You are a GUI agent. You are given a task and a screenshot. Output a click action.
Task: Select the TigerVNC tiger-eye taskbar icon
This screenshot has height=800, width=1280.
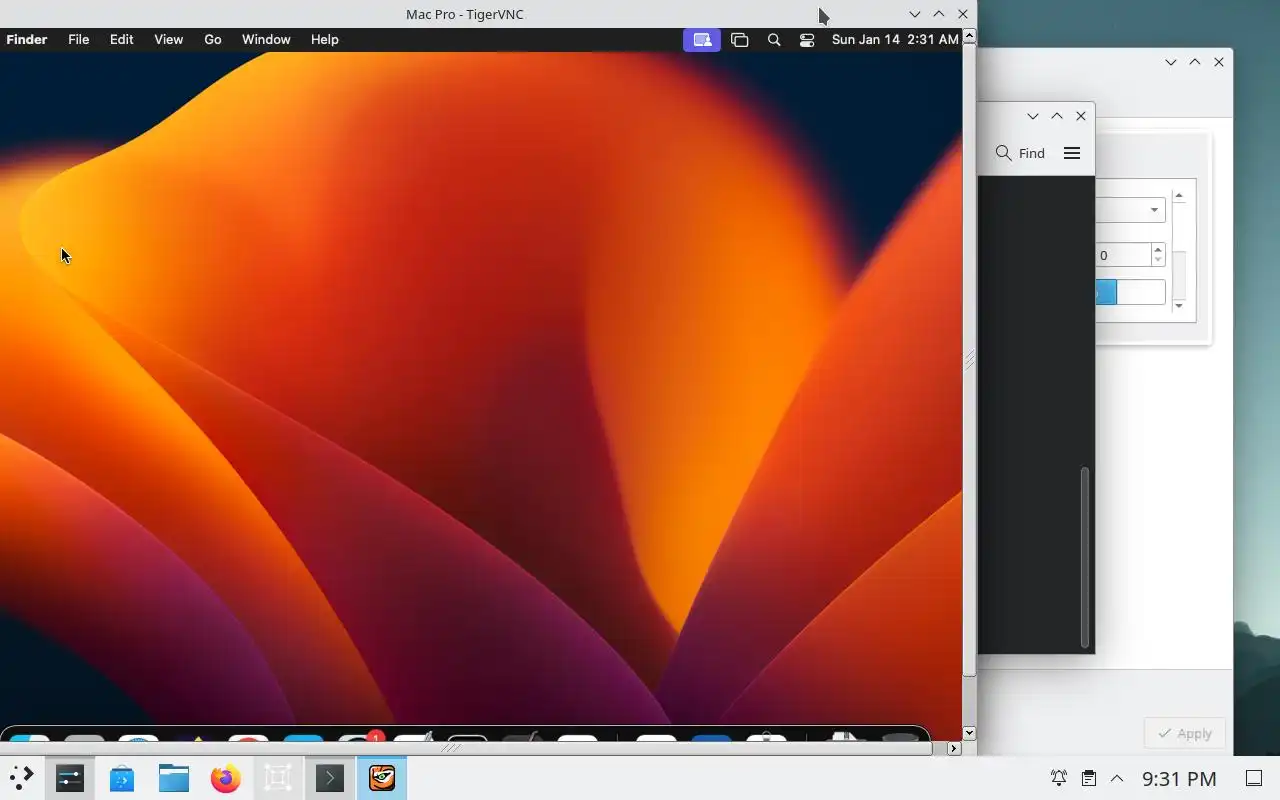click(x=382, y=778)
